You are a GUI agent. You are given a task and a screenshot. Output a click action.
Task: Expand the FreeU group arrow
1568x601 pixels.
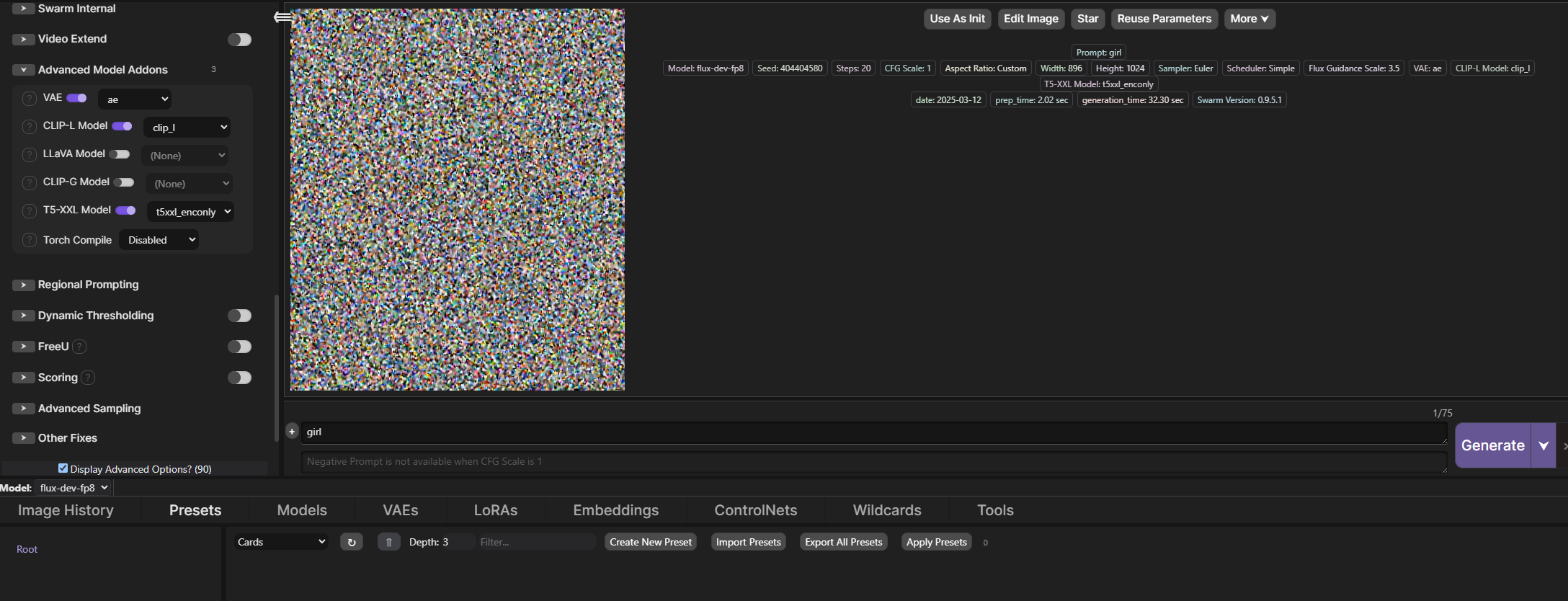[24, 347]
